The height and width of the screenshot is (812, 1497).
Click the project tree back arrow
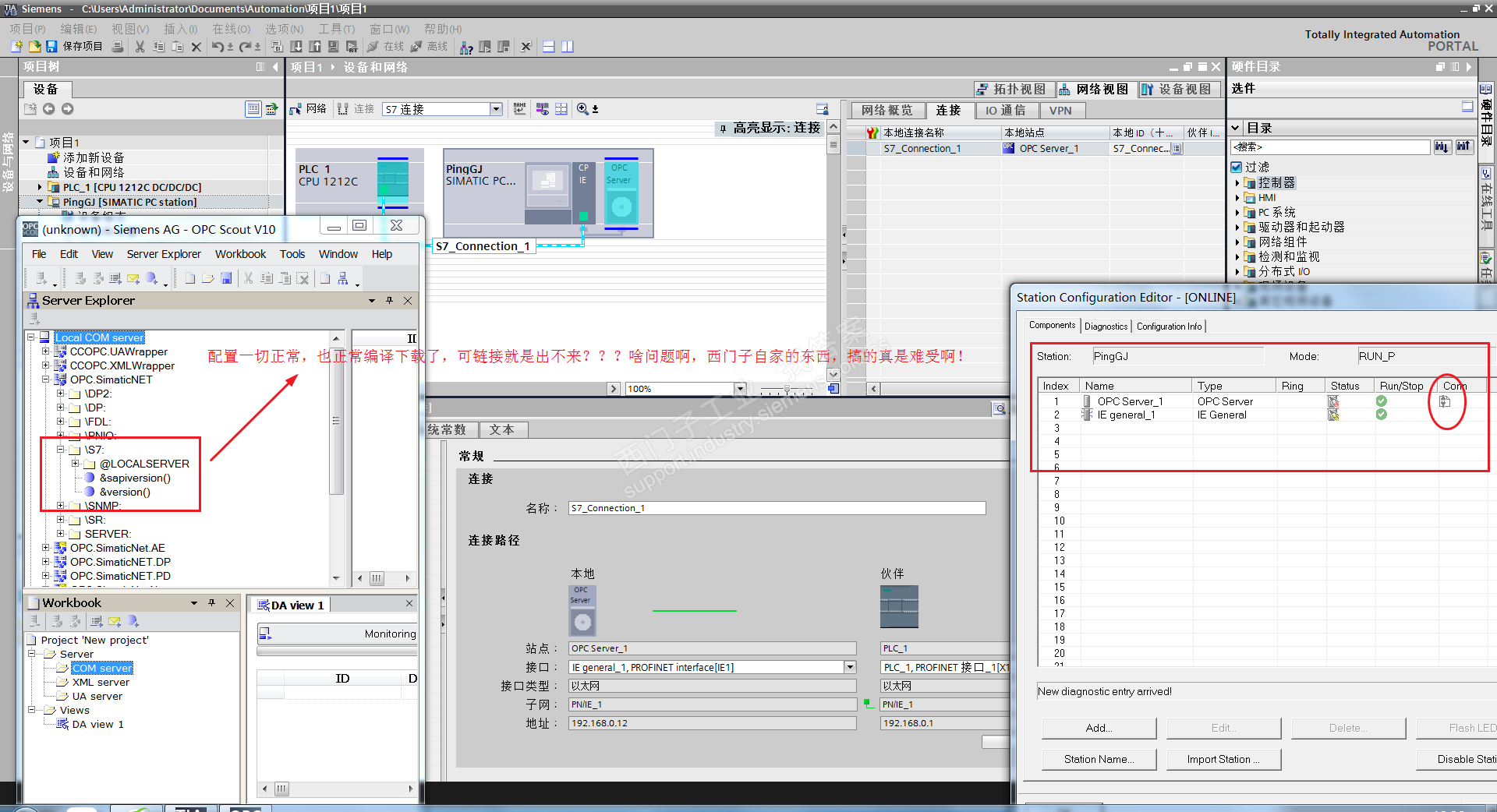tap(49, 109)
